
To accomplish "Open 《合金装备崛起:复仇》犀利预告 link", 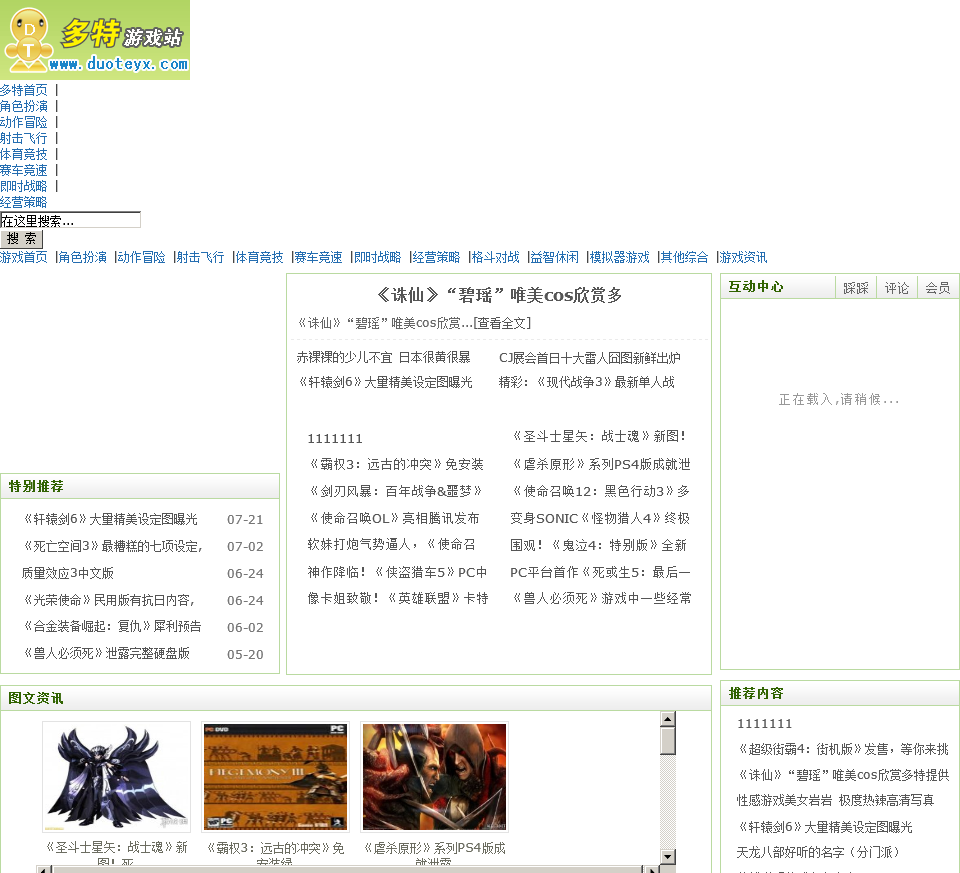I will (x=111, y=626).
